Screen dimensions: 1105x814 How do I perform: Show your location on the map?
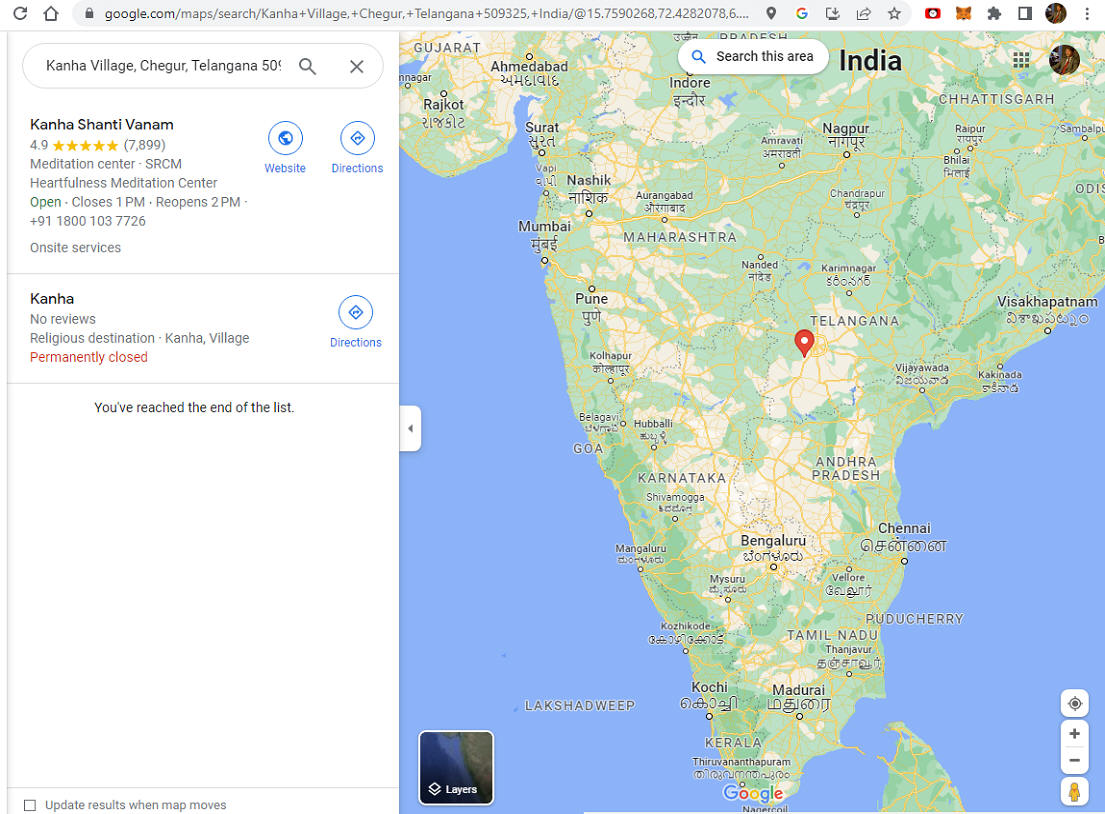pos(1075,703)
